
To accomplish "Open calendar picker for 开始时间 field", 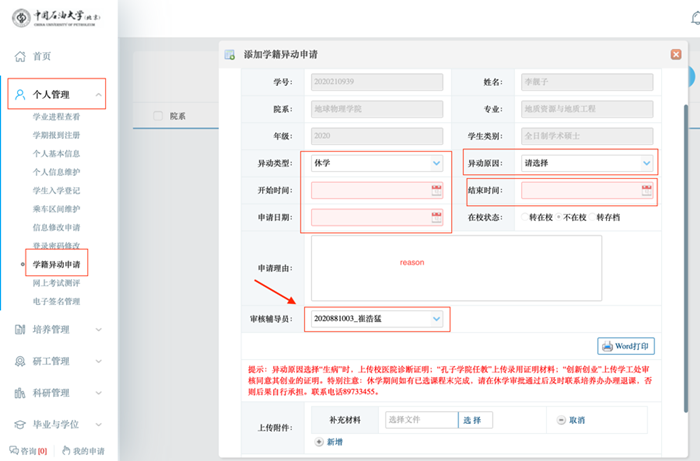I will click(436, 190).
